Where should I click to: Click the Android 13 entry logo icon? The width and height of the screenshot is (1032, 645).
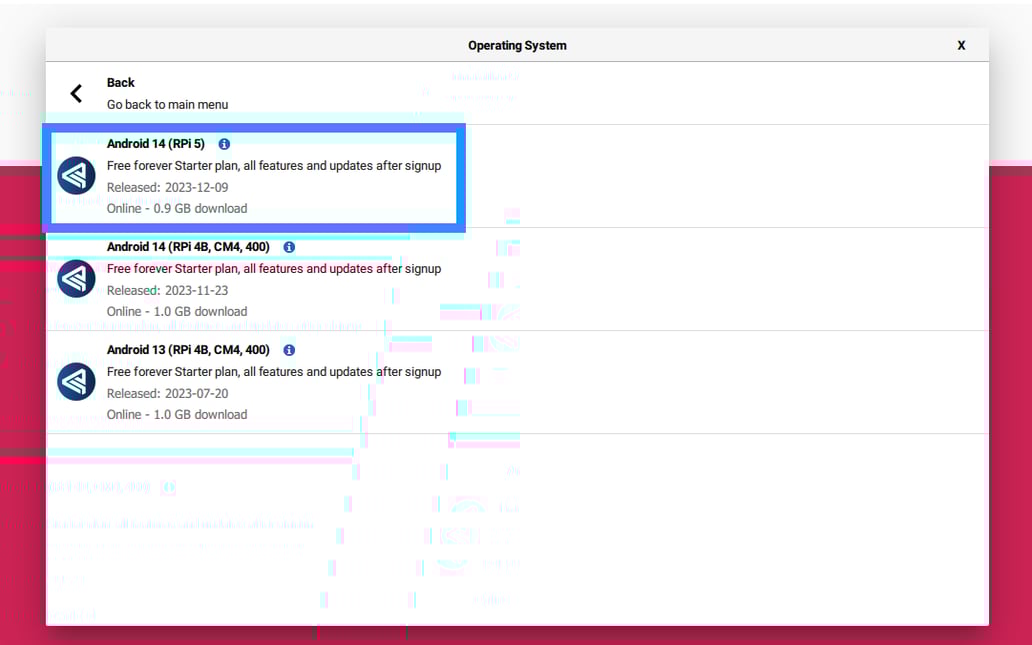click(76, 382)
